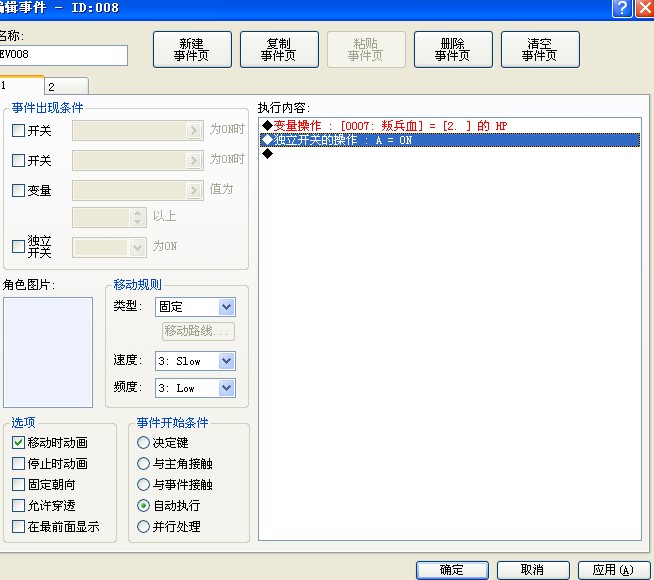654x580 pixels.
Task: Click 清空事件页 button
Action: pyautogui.click(x=540, y=49)
